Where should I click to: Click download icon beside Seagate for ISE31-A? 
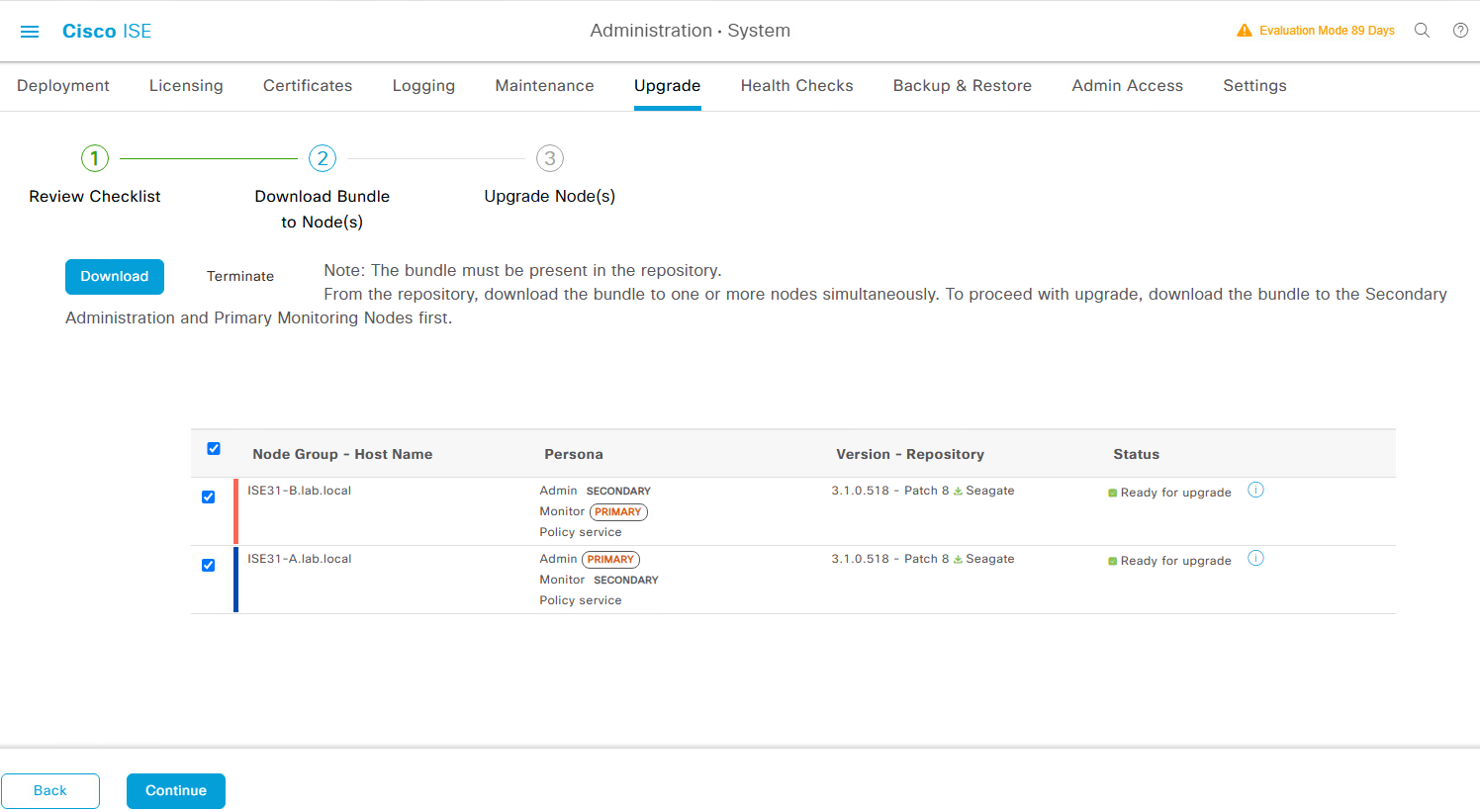(958, 560)
